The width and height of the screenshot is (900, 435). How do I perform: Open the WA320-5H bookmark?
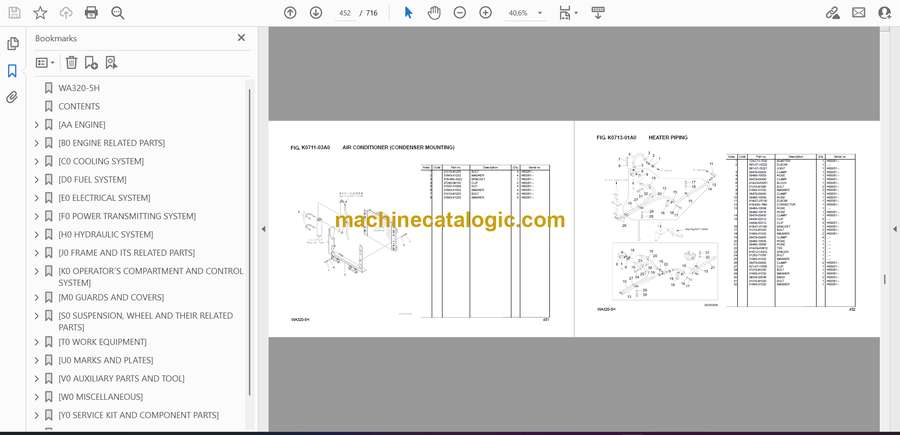[x=79, y=88]
